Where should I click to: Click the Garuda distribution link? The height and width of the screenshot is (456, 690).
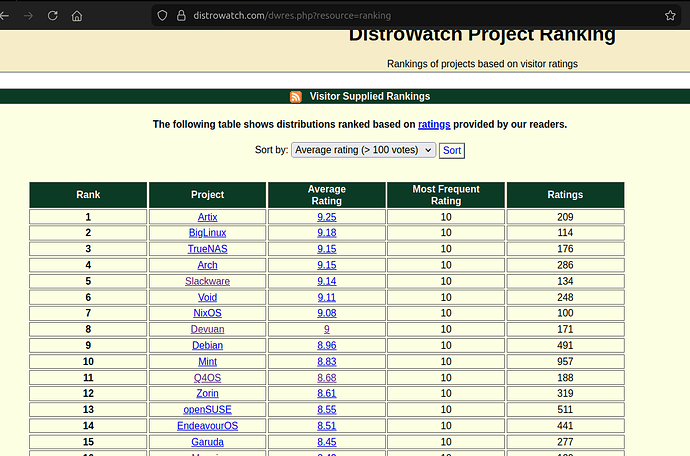pos(207,441)
